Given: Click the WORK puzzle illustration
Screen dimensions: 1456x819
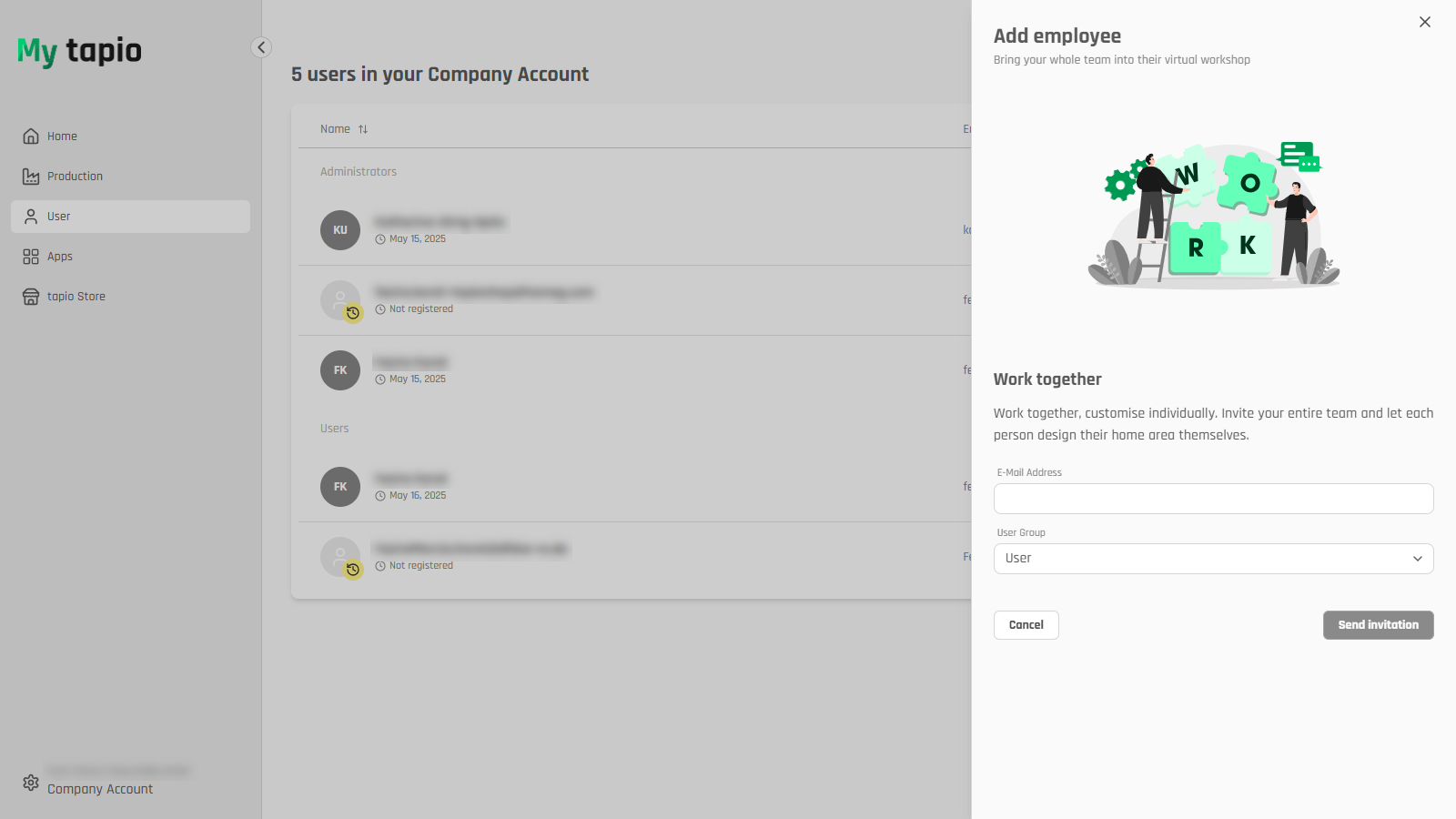Looking at the screenshot, I should pyautogui.click(x=1213, y=214).
